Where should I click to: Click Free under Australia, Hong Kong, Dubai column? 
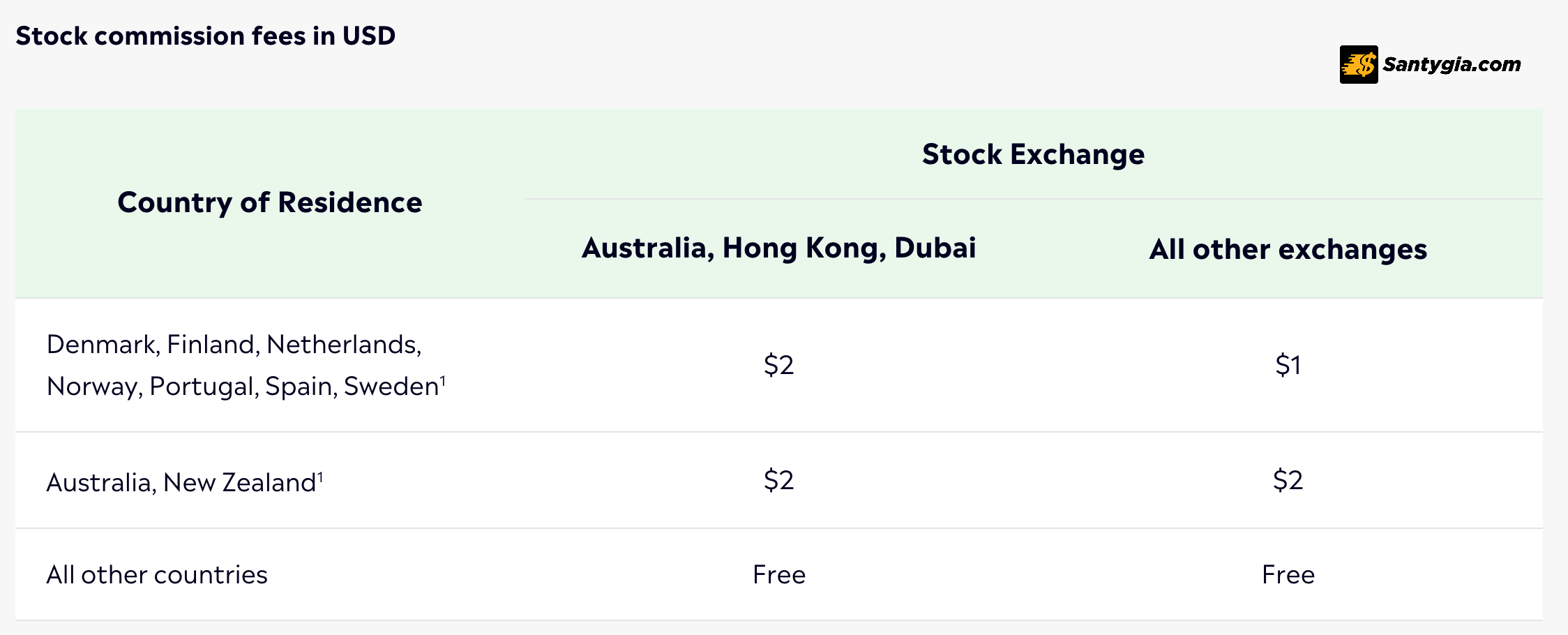[779, 575]
